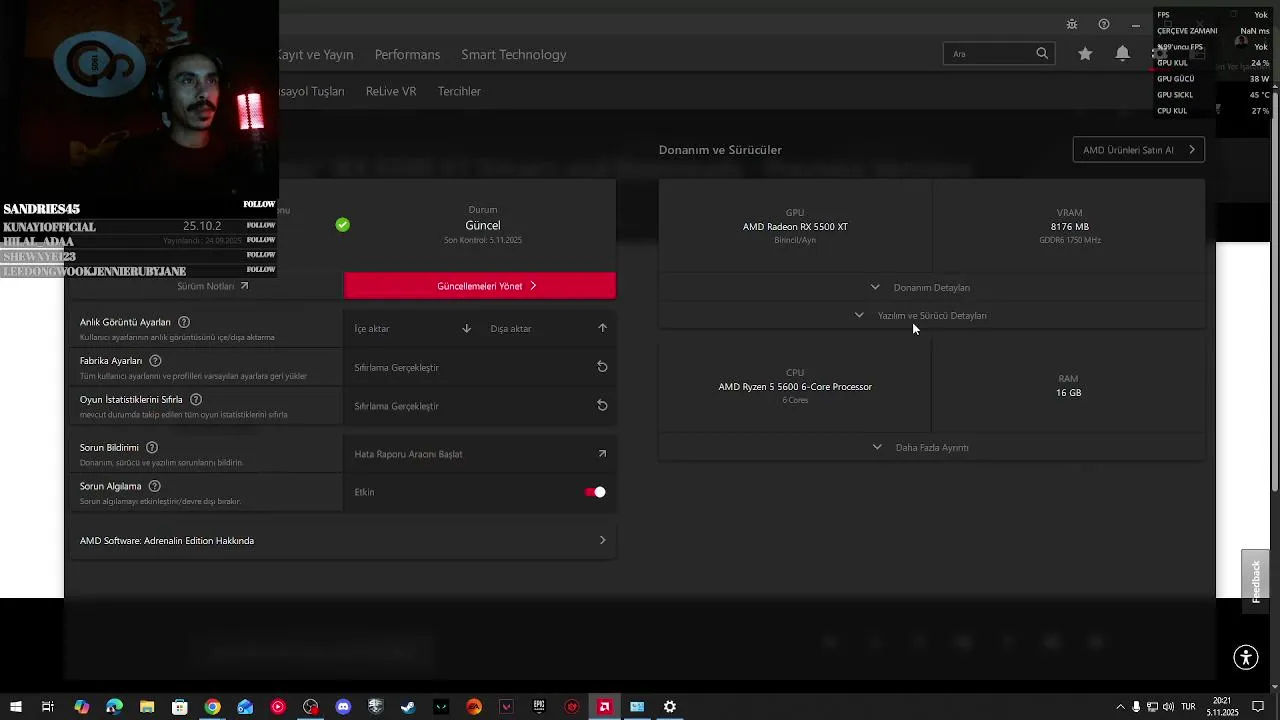Open AMD Software: Adrenalin Edition Hakkında
Screen dimensions: 1280x720
coord(343,541)
